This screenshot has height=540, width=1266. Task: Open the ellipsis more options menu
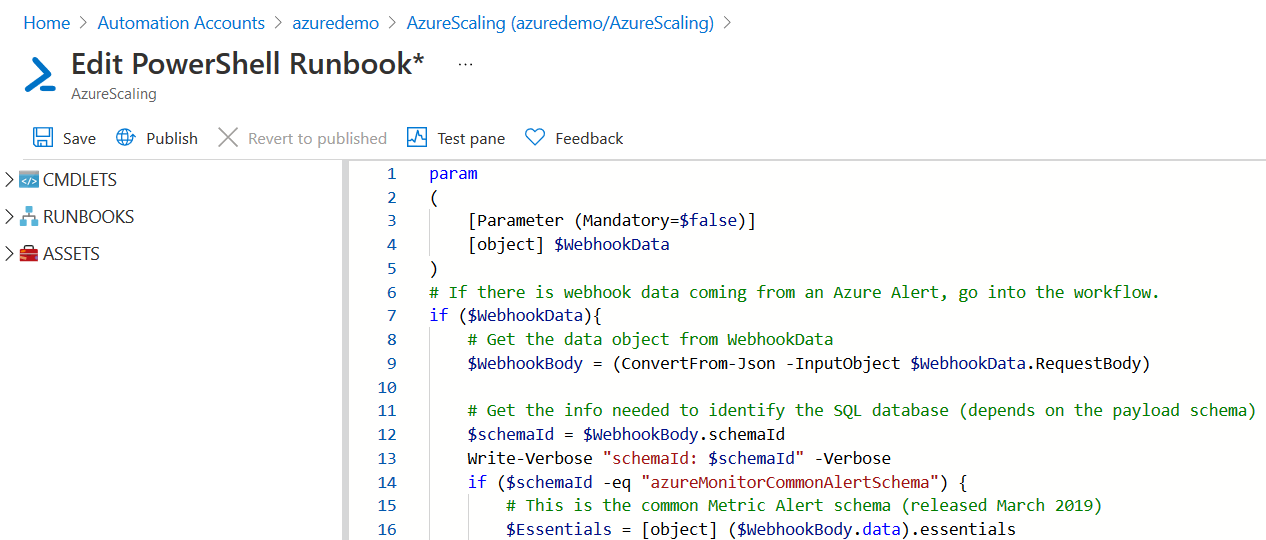(x=465, y=64)
